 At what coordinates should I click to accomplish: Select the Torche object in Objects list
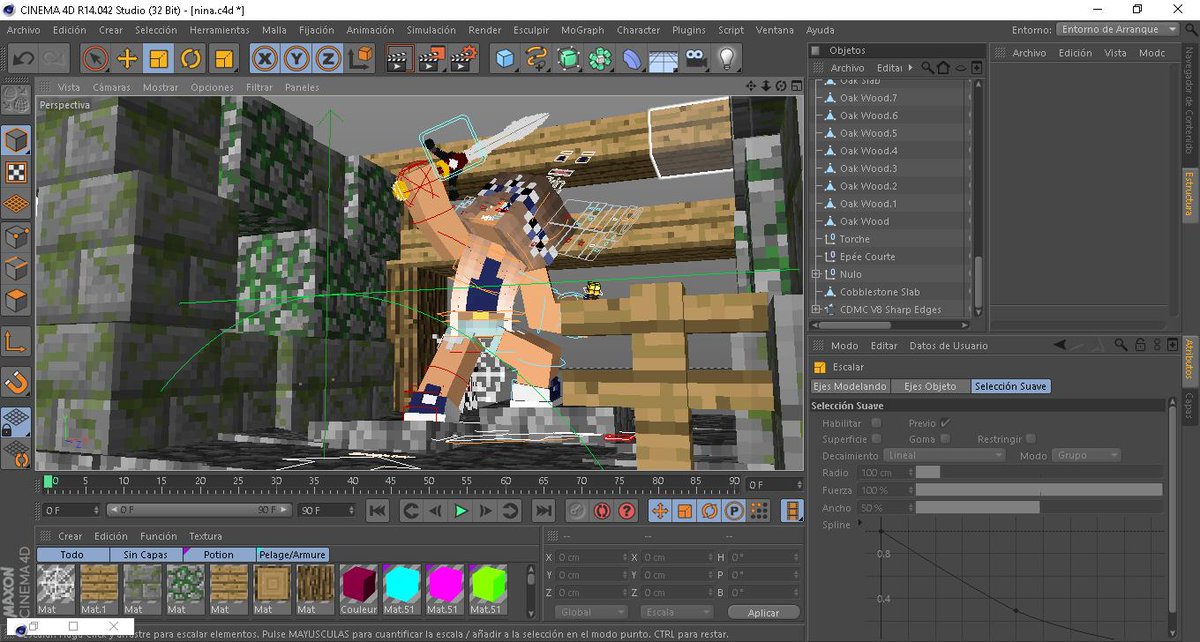tap(854, 239)
